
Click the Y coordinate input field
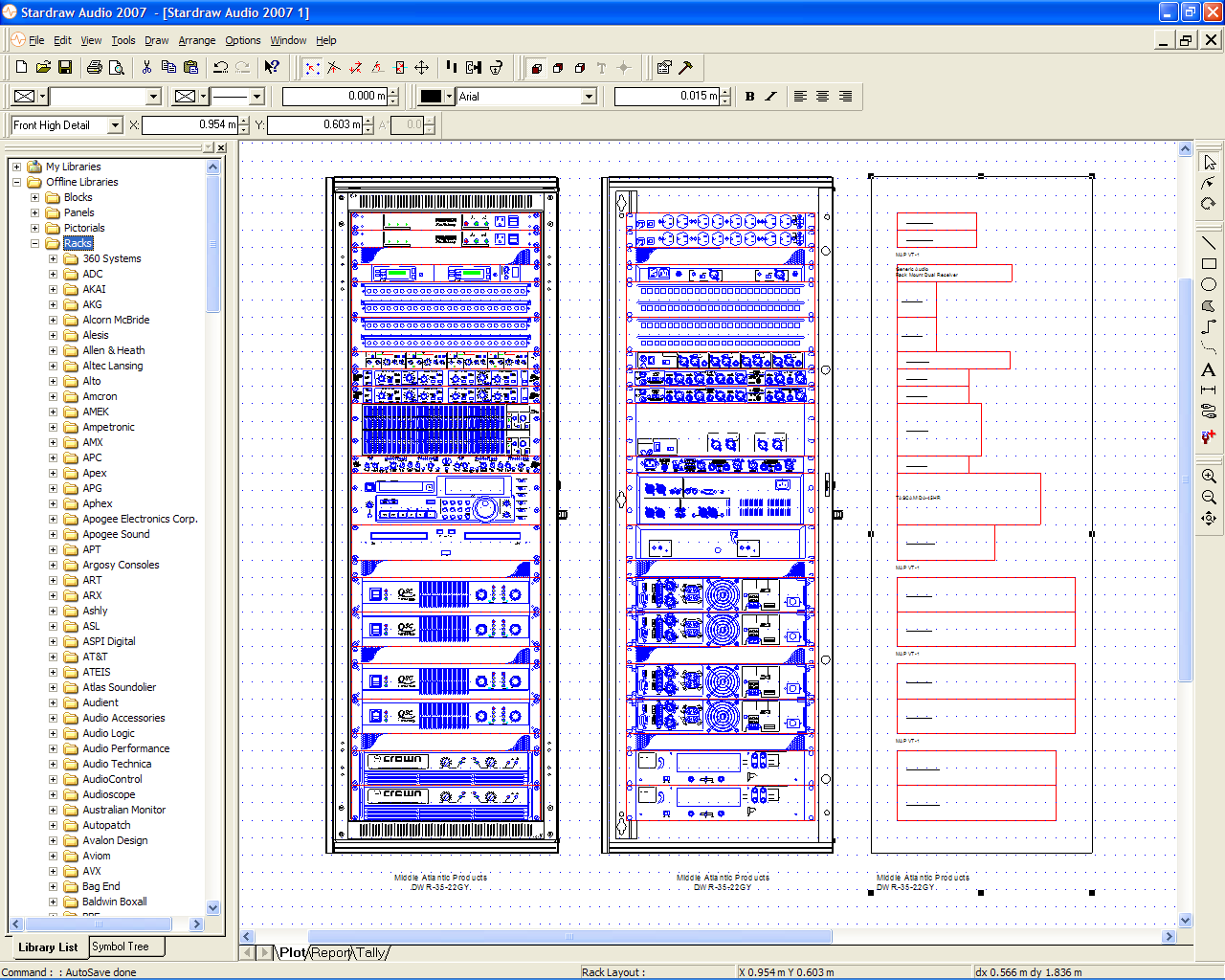[x=315, y=125]
